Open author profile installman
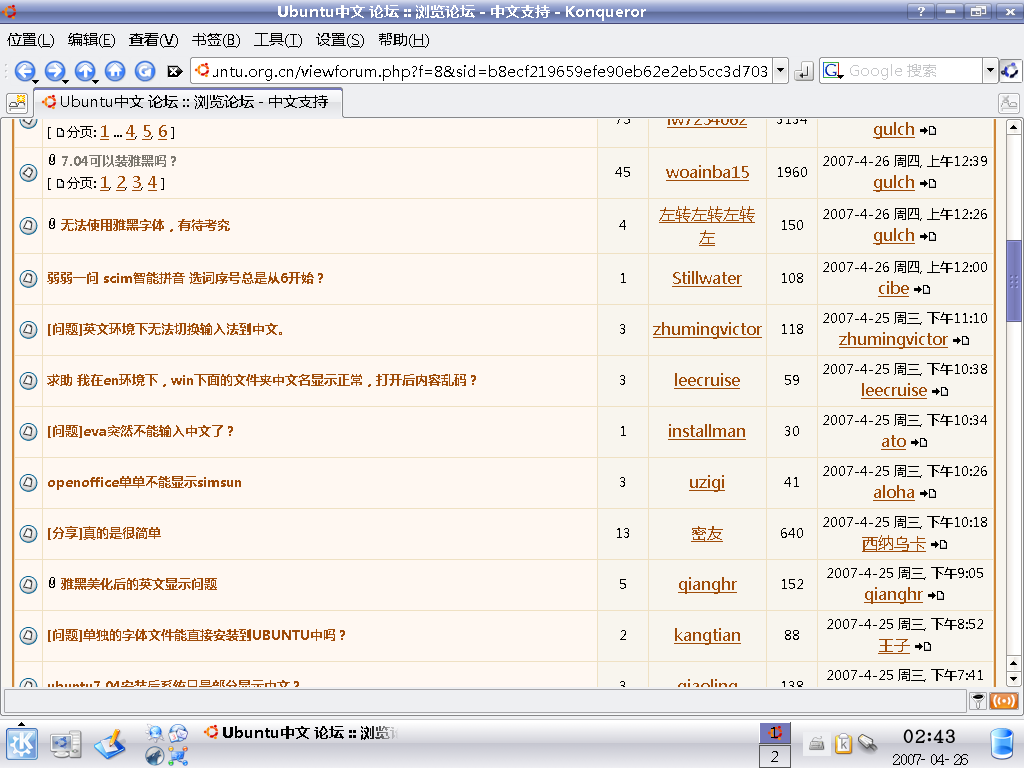The image size is (1024, 768). (707, 431)
